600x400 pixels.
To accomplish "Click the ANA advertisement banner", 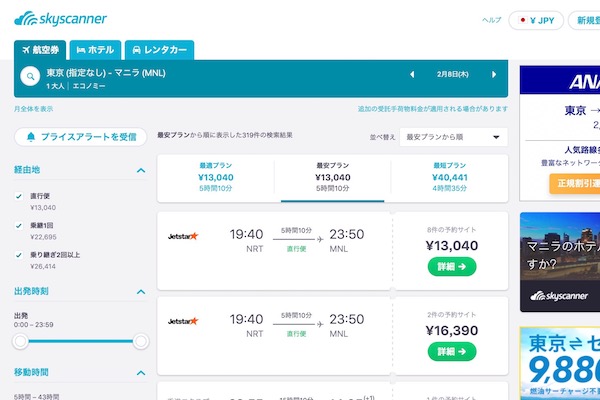I will tap(560, 133).
